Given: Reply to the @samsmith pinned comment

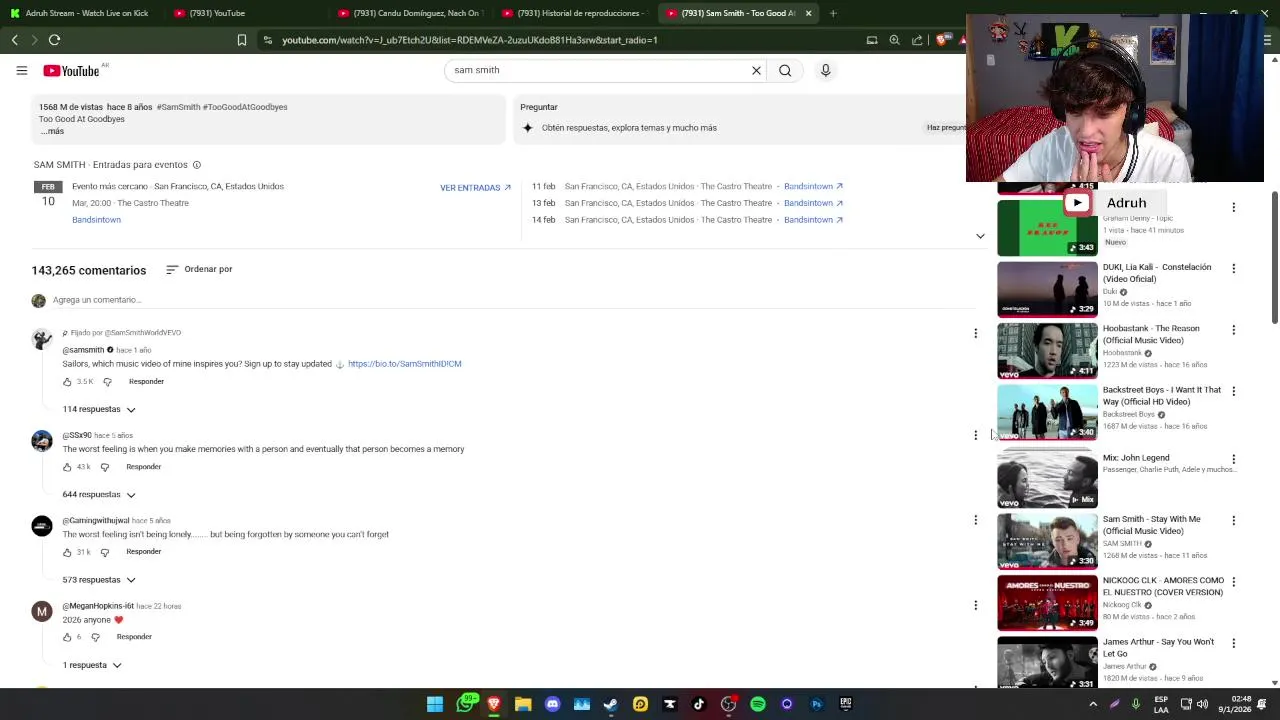Looking at the screenshot, I should click(x=146, y=382).
